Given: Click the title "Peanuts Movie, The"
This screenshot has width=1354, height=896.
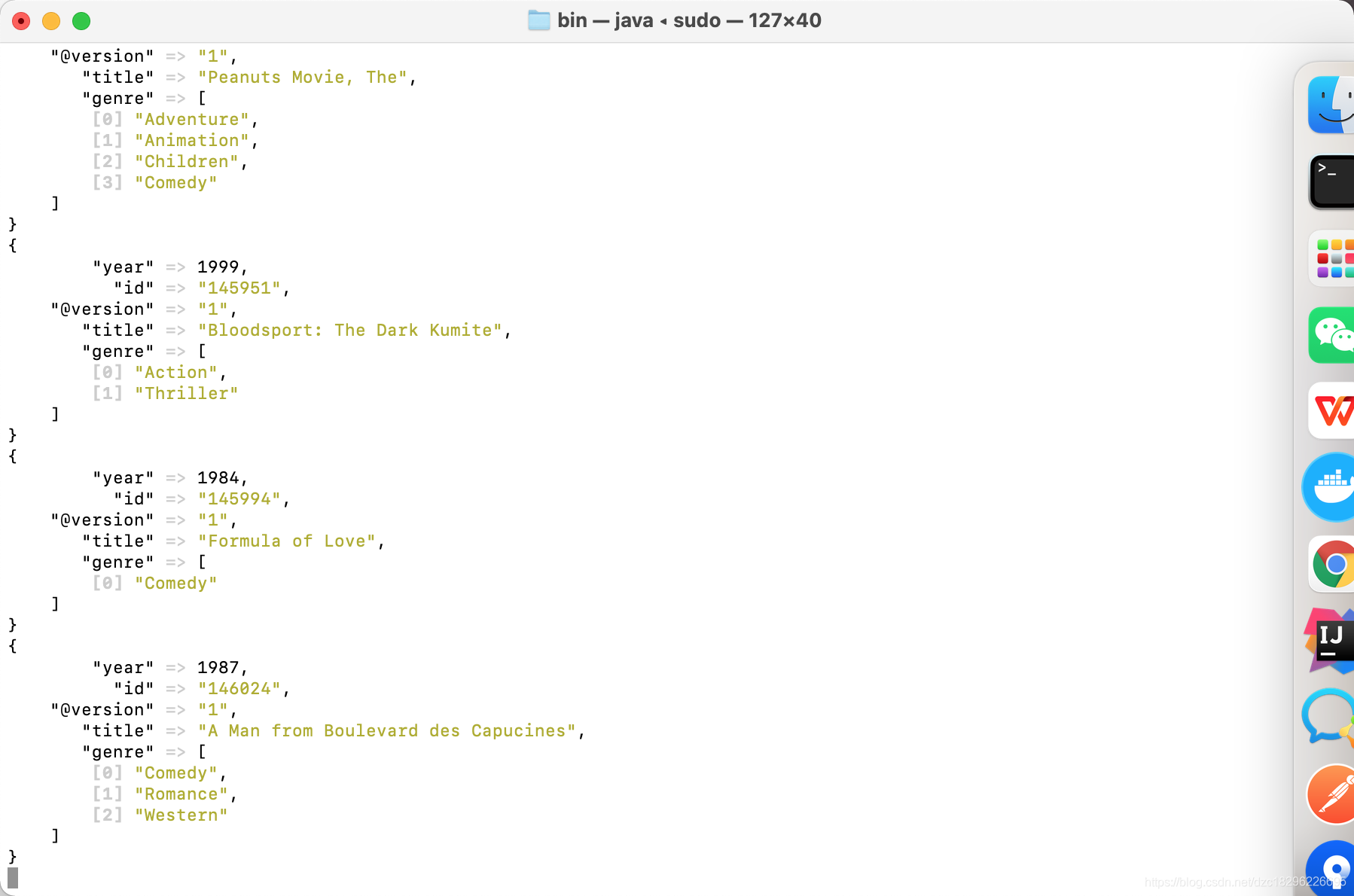Looking at the screenshot, I should 303,78.
